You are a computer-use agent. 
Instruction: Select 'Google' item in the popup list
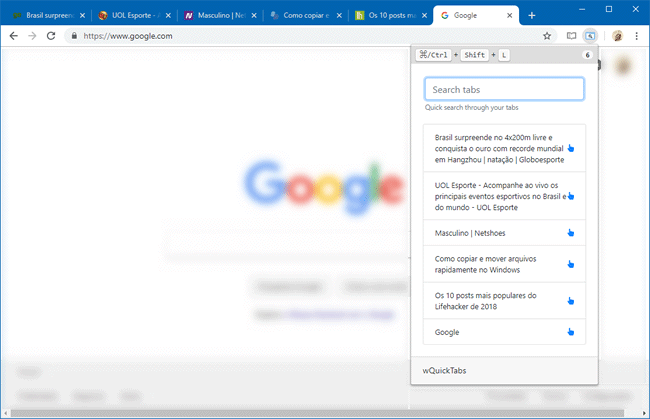tap(504, 332)
